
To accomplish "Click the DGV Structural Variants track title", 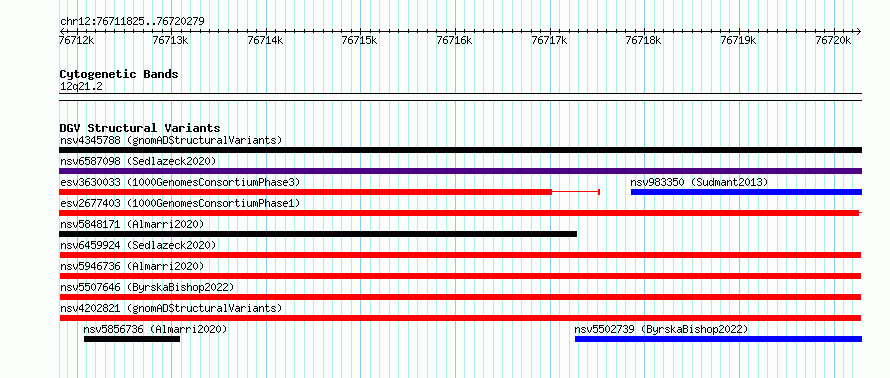I will [x=140, y=128].
